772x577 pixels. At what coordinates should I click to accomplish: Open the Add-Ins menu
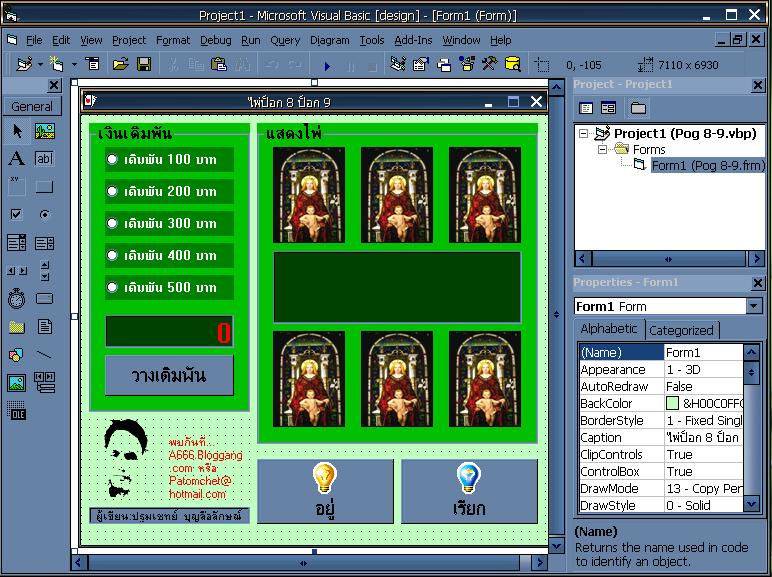[x=413, y=40]
